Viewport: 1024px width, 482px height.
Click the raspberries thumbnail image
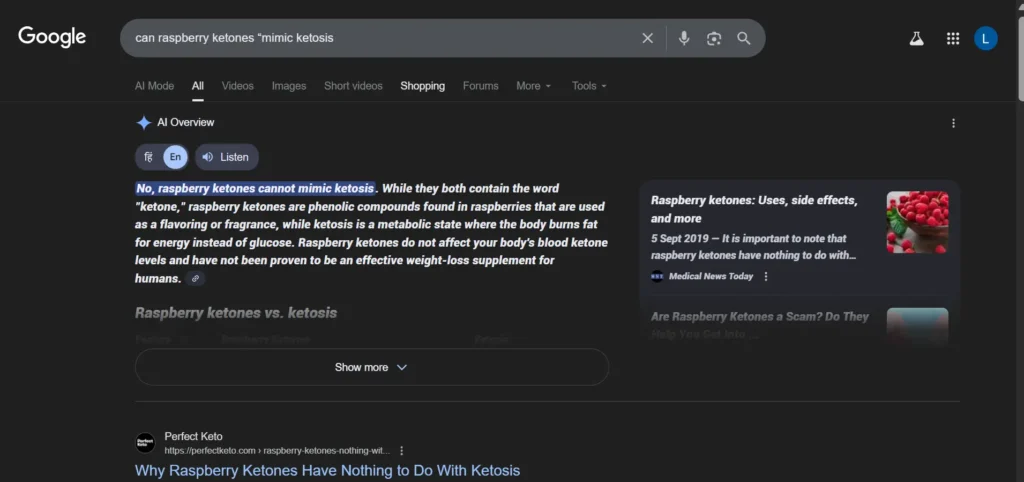[917, 222]
